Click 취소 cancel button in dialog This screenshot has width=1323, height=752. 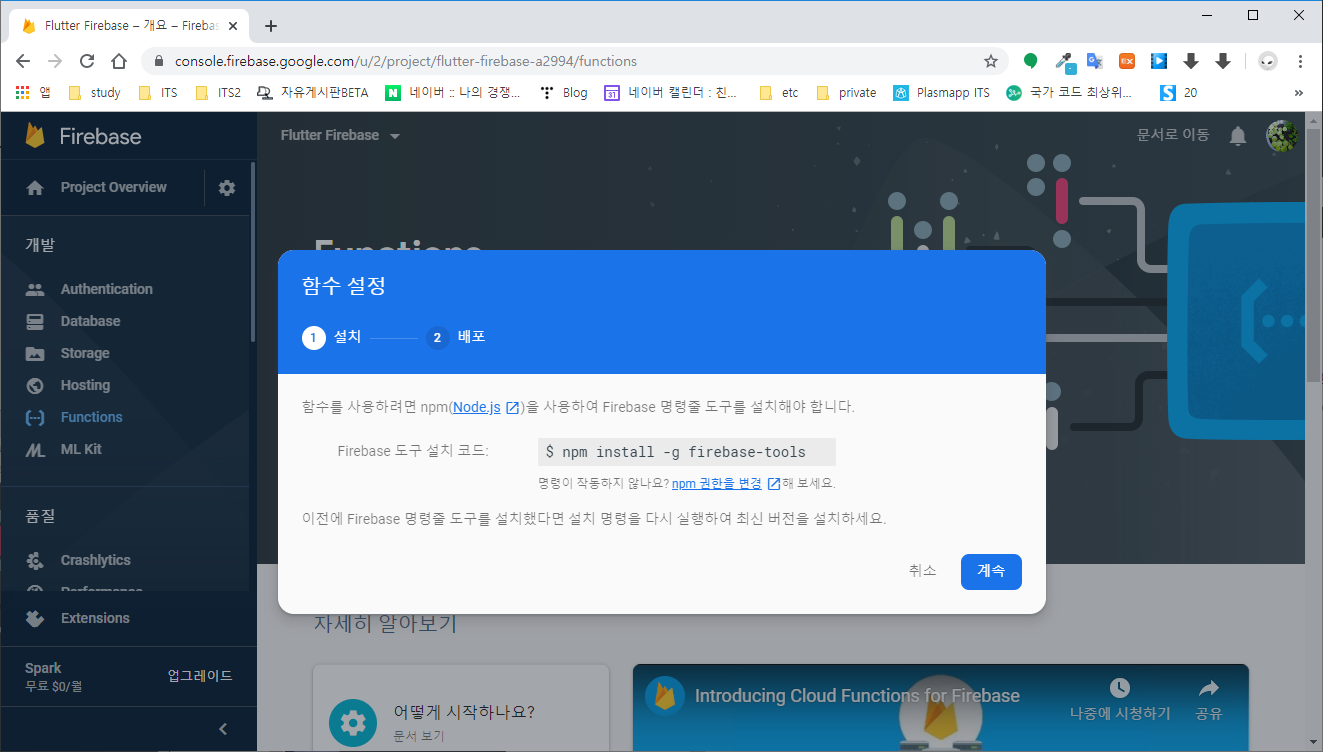tap(922, 571)
